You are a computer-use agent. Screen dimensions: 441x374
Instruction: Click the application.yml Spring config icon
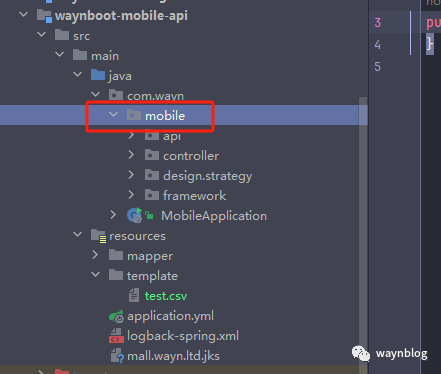click(x=116, y=316)
